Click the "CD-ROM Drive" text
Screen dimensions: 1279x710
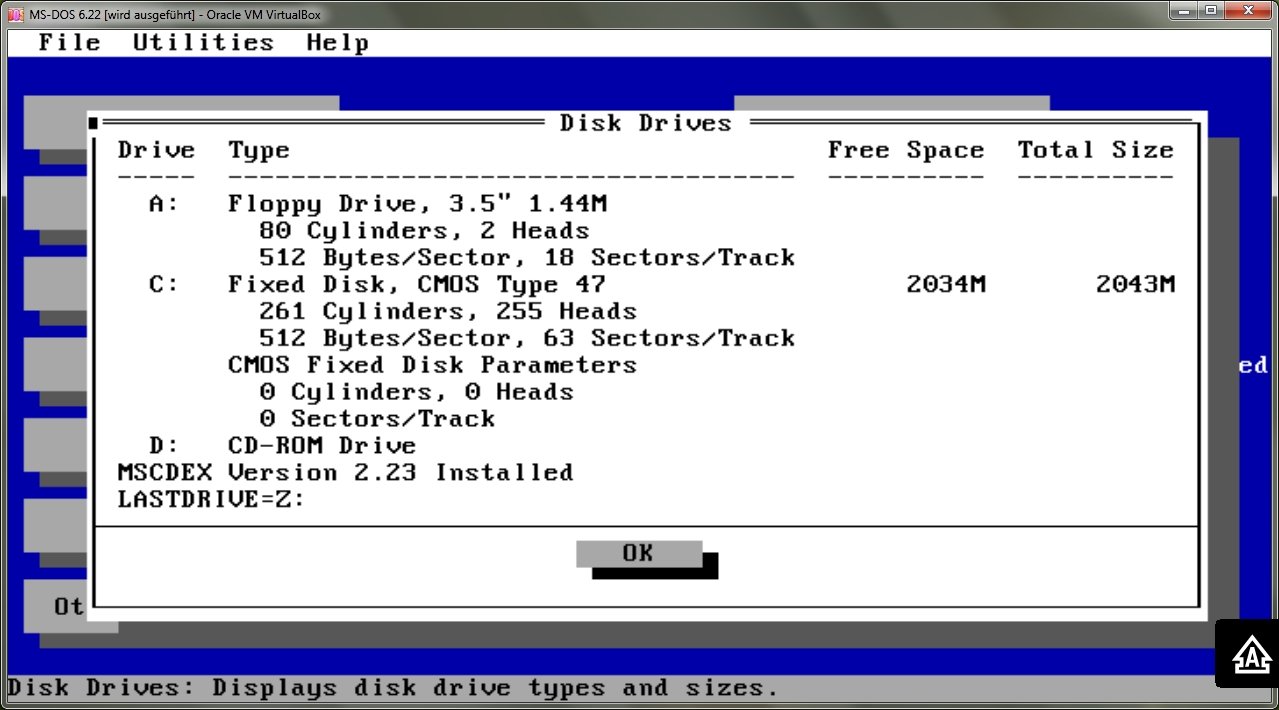(x=322, y=446)
